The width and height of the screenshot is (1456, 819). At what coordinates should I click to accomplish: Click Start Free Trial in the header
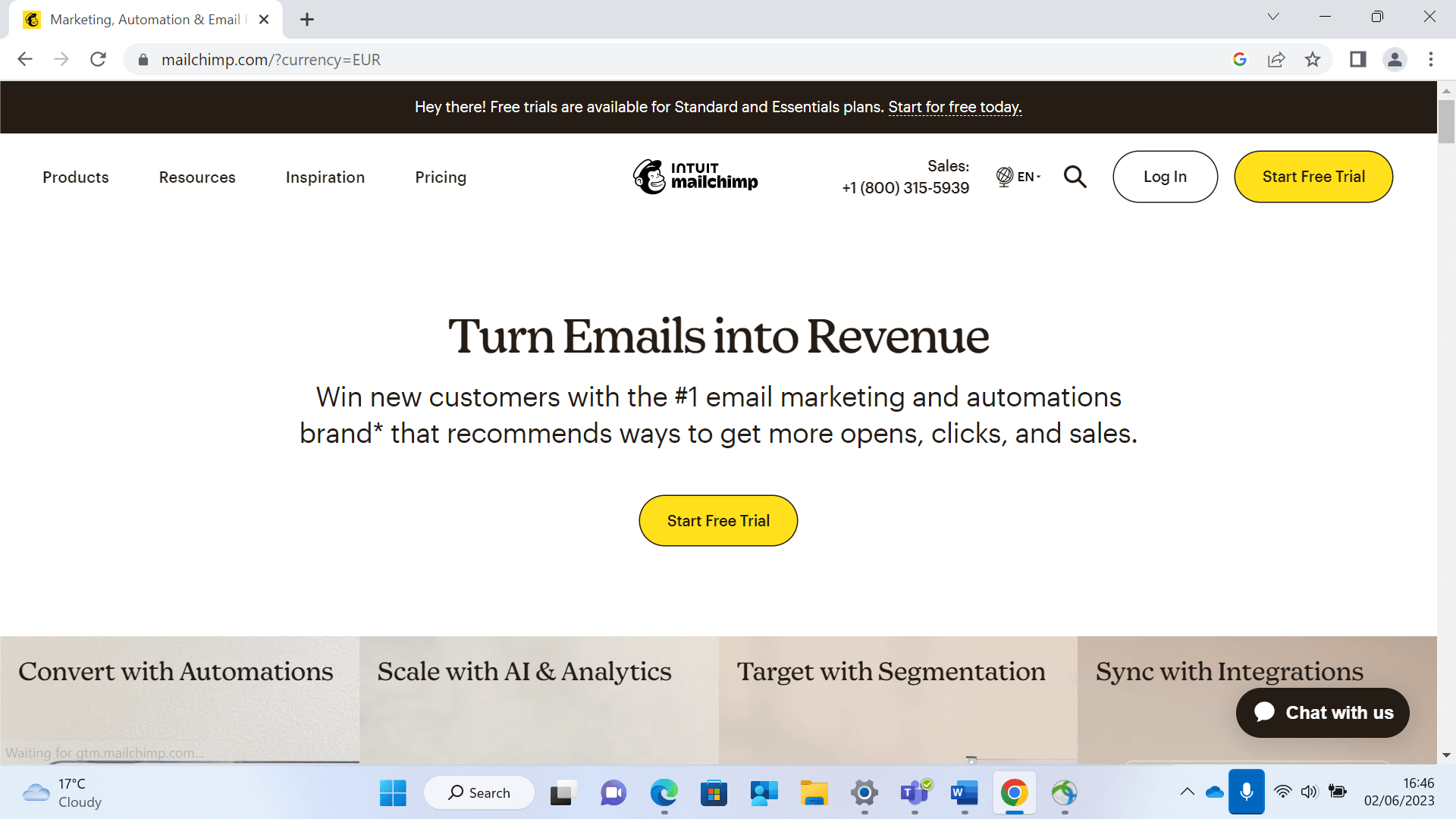click(x=1313, y=177)
